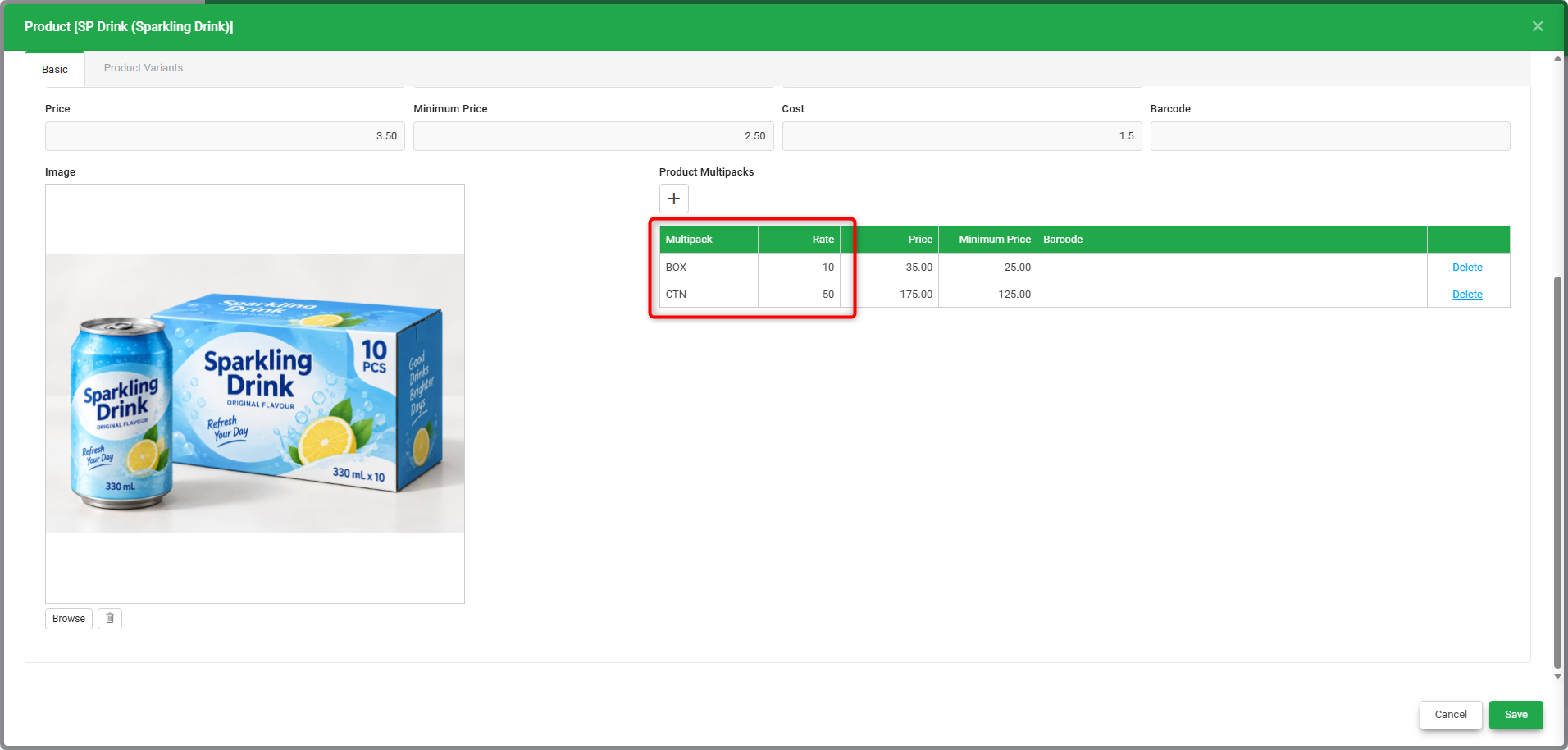Switch to Product Variants tab
This screenshot has height=750, width=1568.
point(144,68)
